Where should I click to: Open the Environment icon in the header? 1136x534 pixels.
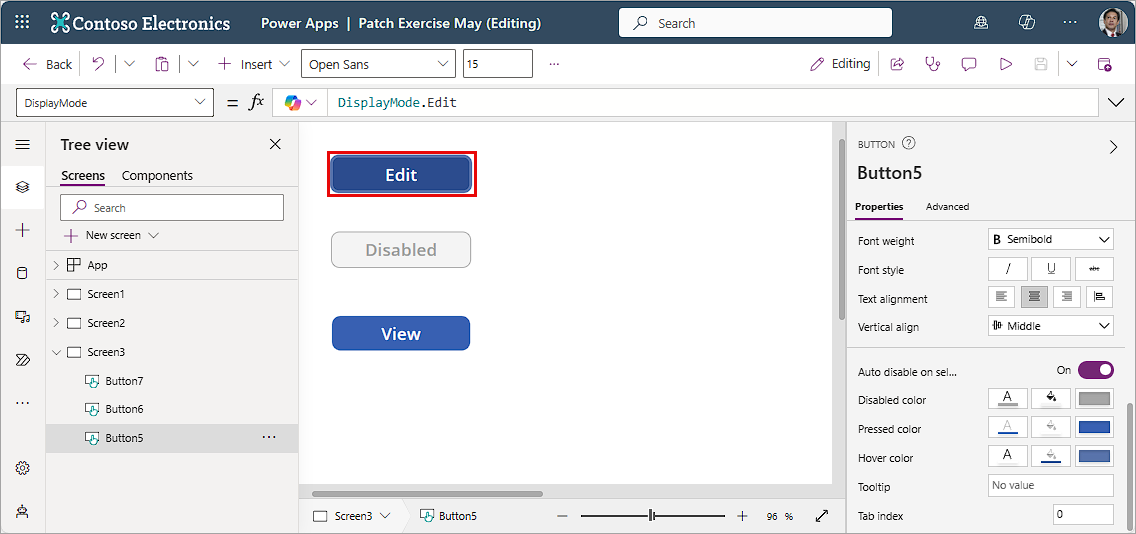[981, 22]
